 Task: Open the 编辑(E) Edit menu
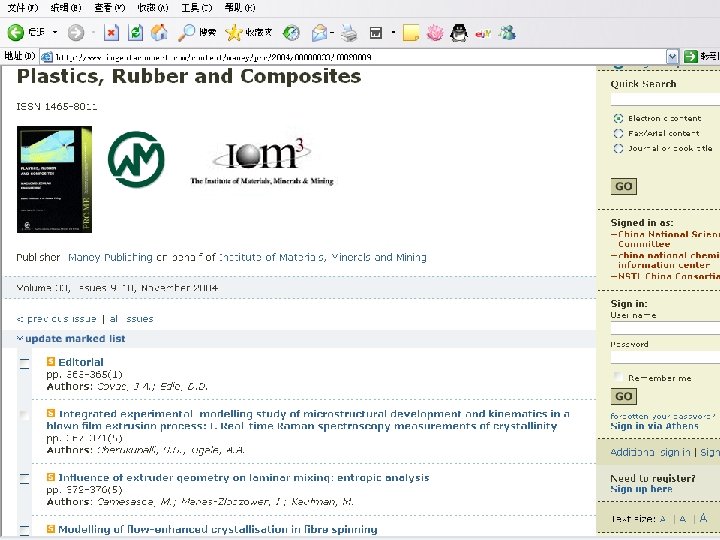click(x=66, y=7)
